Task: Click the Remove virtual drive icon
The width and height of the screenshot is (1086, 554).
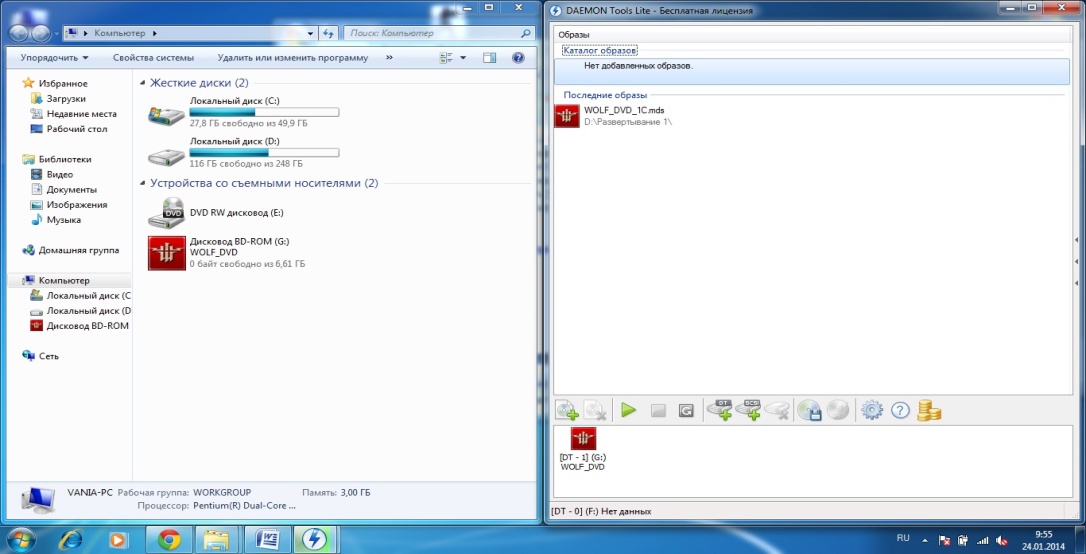Action: coord(777,411)
